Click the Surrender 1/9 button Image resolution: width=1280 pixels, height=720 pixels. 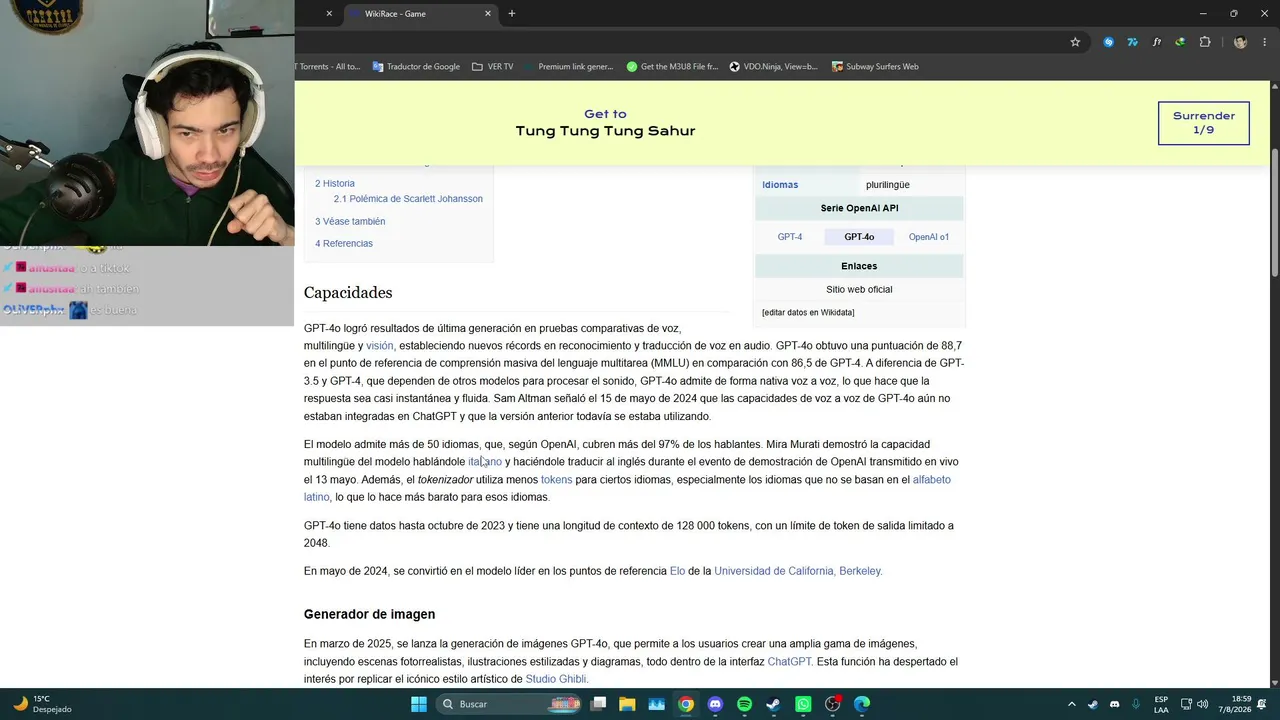1203,123
